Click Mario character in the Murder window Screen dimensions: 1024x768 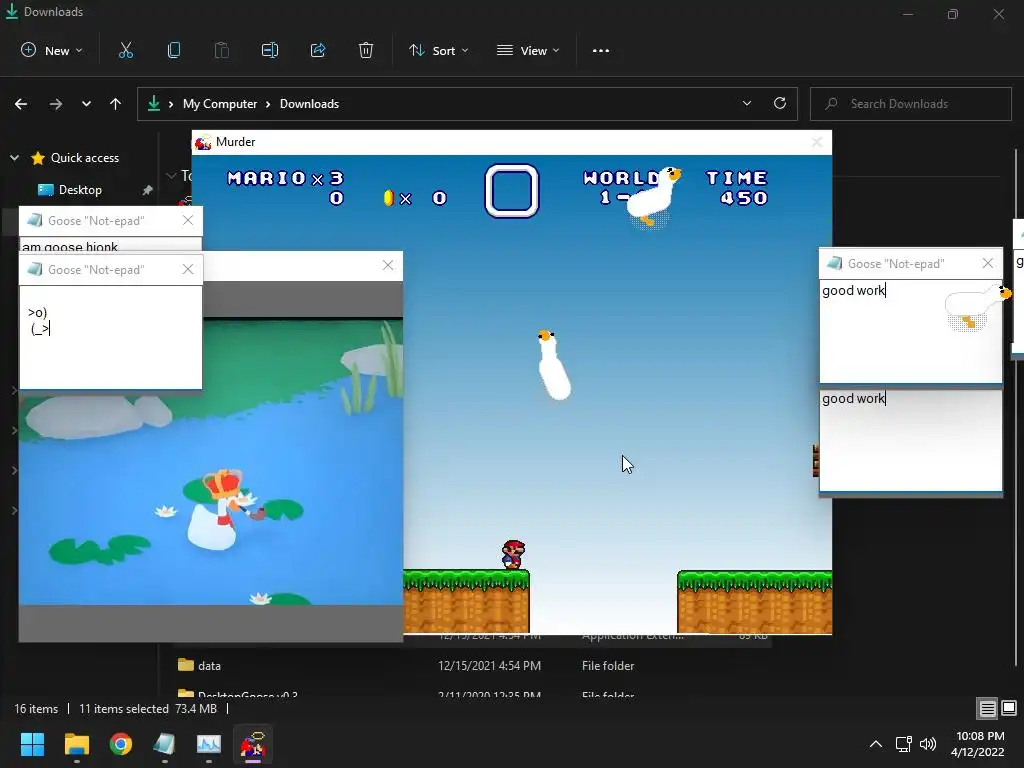(513, 554)
